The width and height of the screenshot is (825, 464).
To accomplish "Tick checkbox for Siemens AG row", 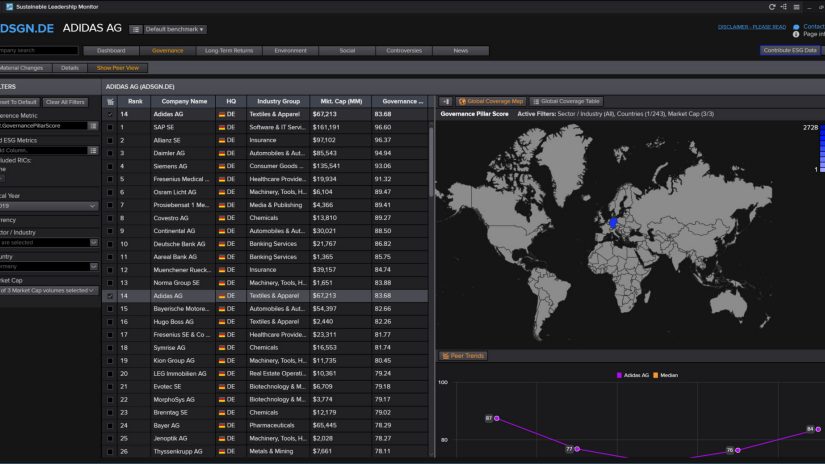I will (110, 166).
